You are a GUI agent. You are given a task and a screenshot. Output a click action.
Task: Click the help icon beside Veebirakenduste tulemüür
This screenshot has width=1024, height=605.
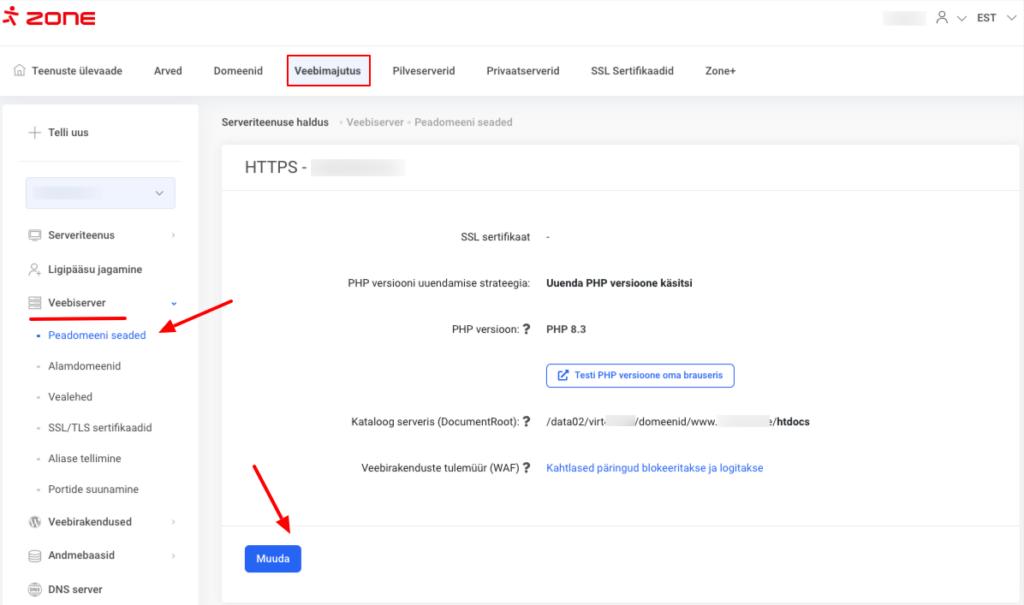click(526, 468)
